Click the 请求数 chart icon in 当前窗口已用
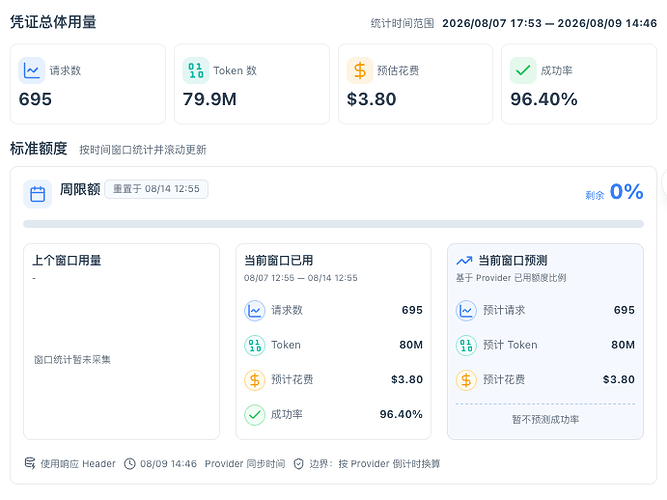667x500 pixels. (254, 311)
